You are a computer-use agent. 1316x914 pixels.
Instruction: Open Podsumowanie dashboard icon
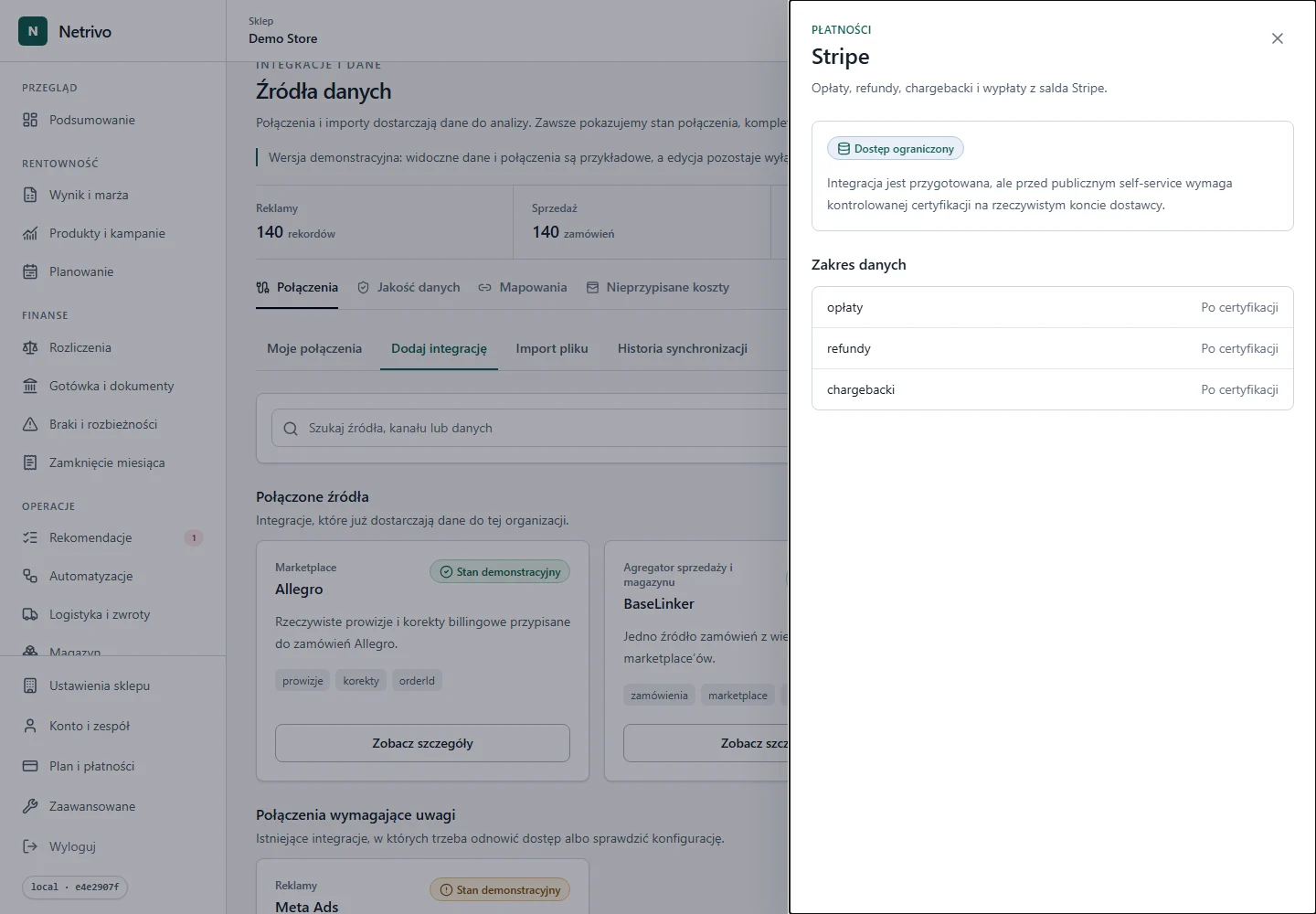point(30,120)
